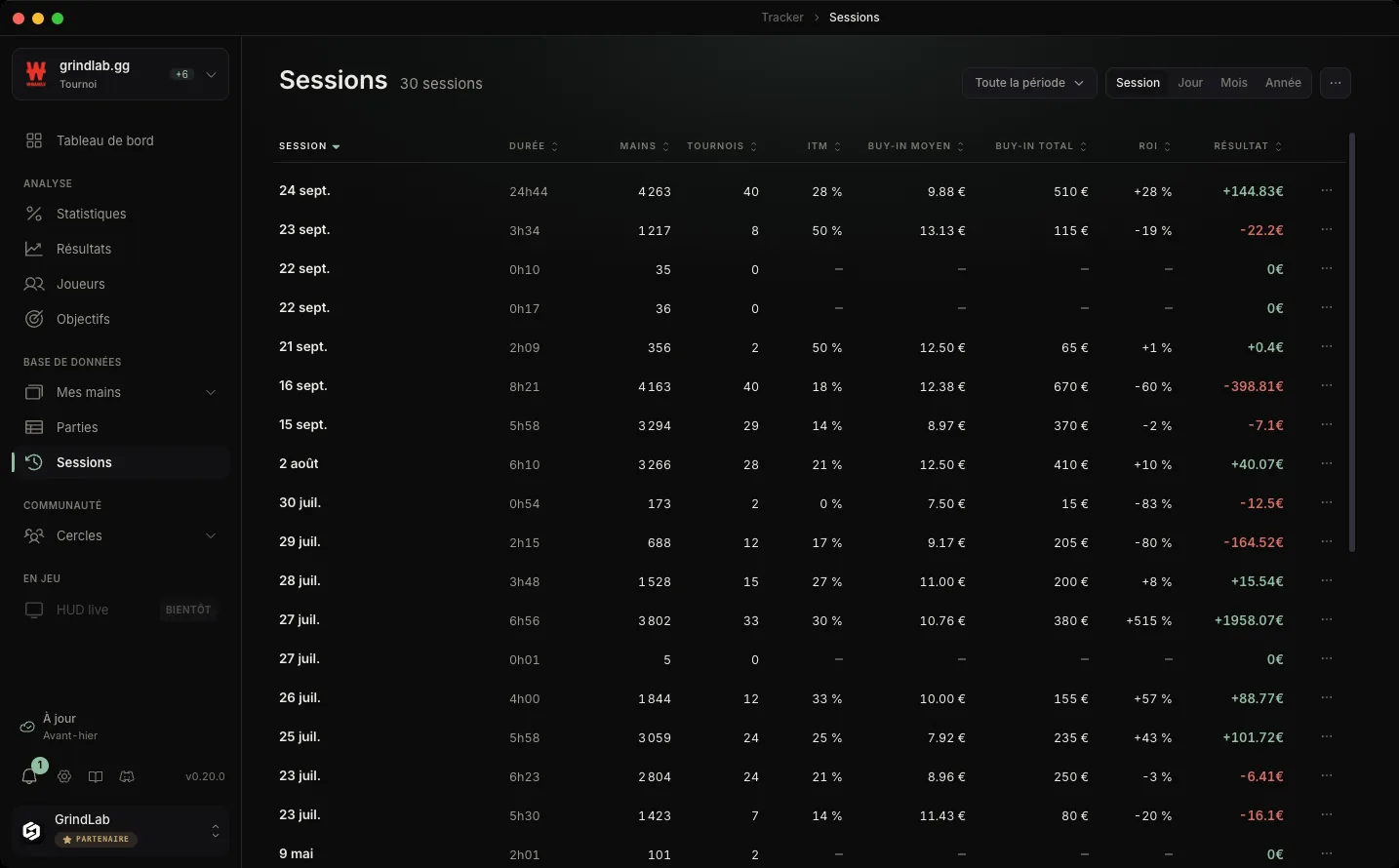Open the Toute la période dropdown

click(1029, 83)
